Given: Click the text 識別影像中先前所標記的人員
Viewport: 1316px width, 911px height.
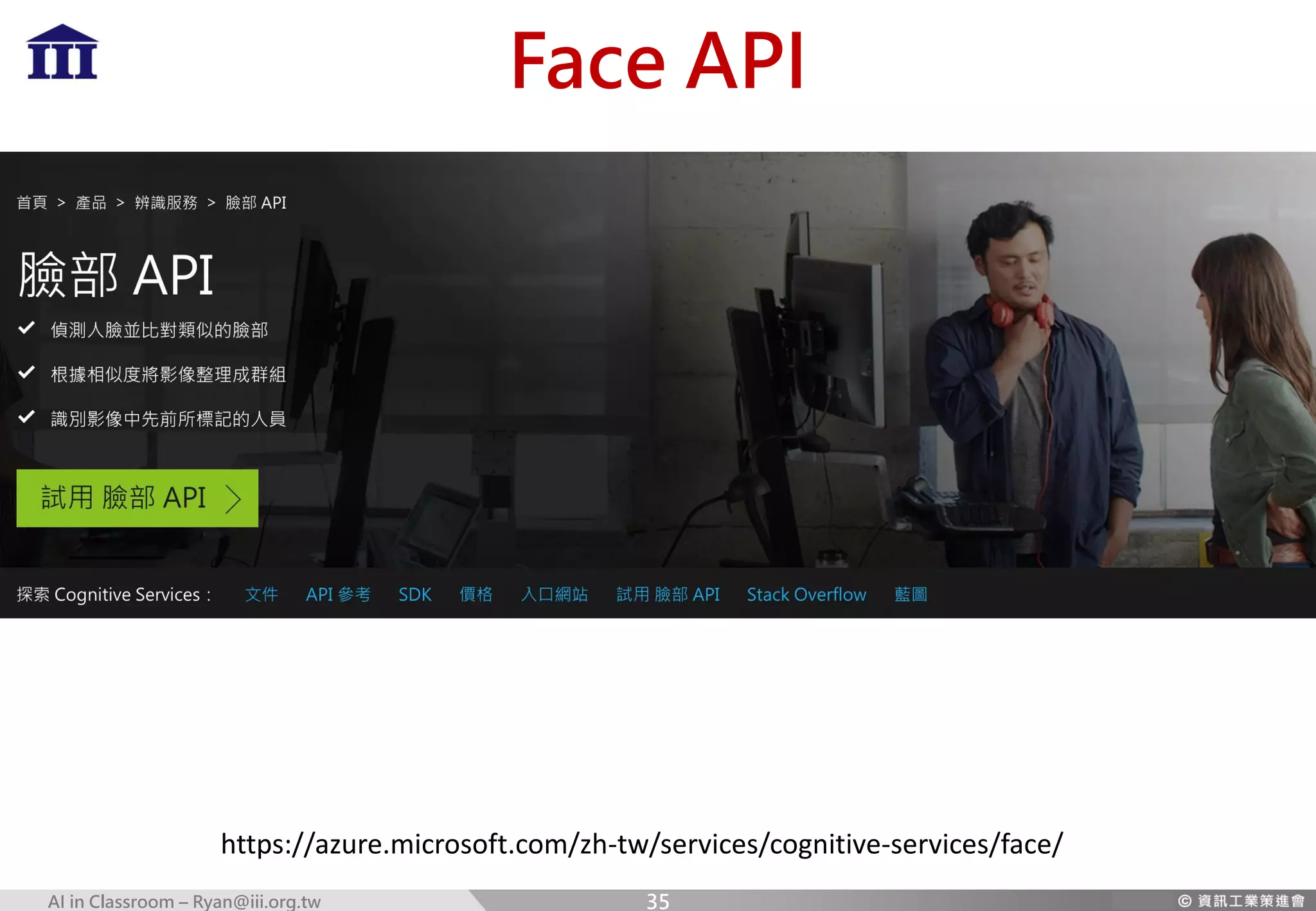Looking at the screenshot, I should point(168,419).
